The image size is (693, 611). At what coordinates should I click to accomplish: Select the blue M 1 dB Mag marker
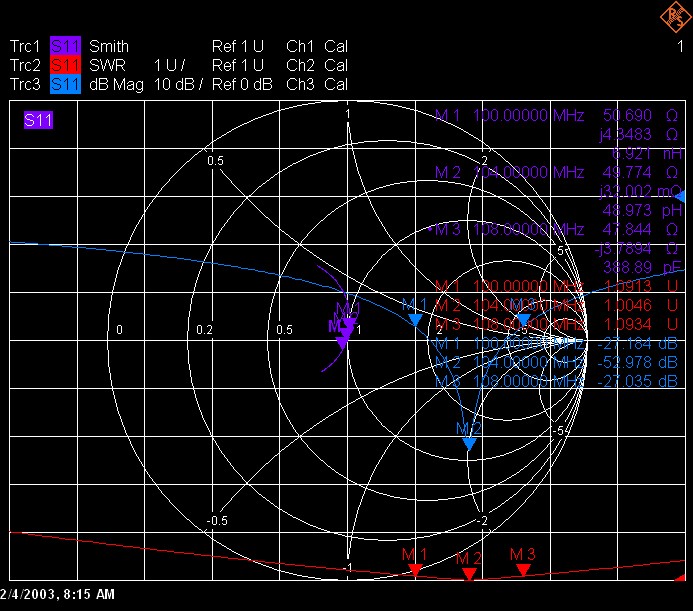pos(415,320)
